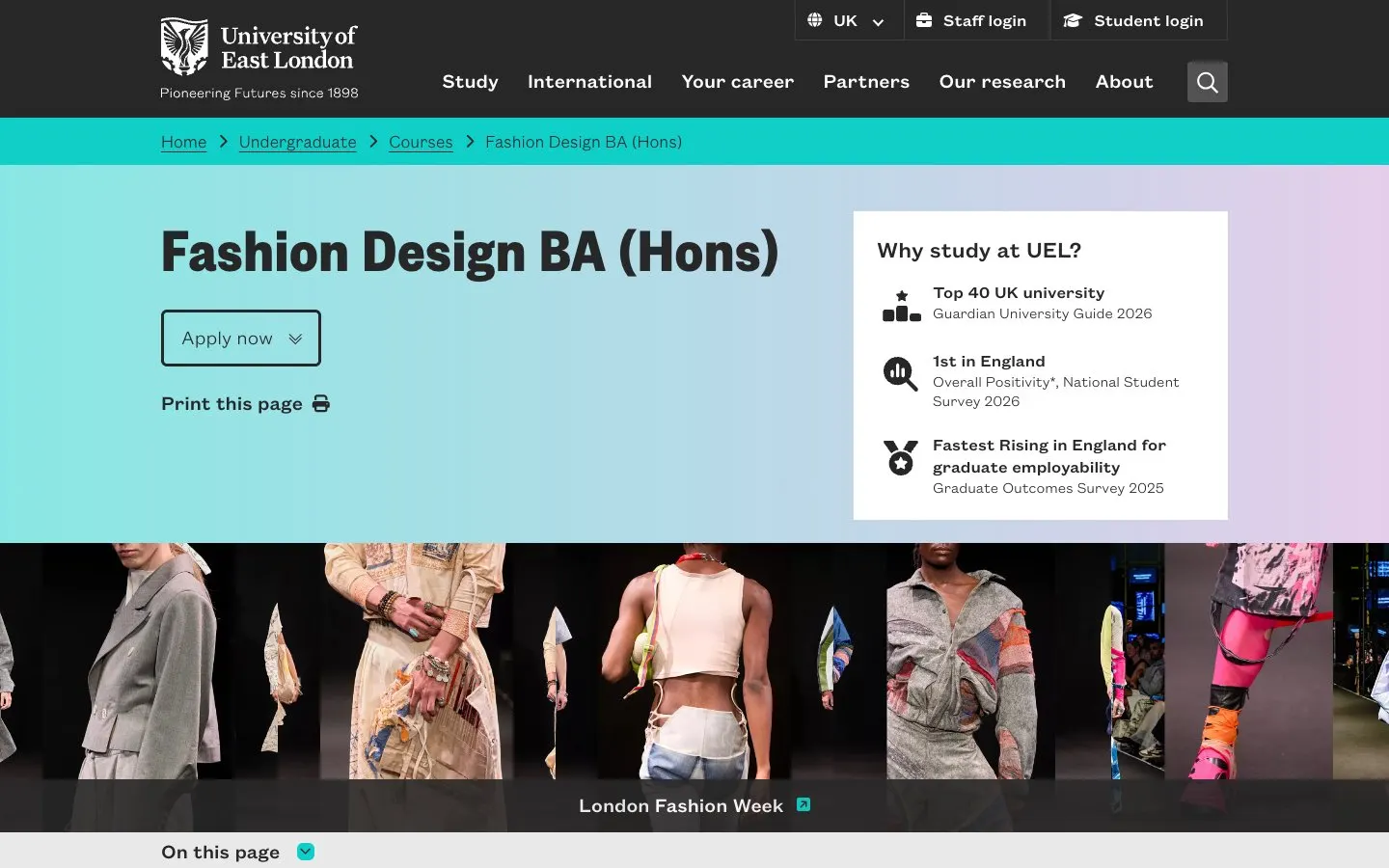Viewport: 1389px width, 868px height.
Task: Click the Why study at UEL? heading
Action: click(x=979, y=251)
